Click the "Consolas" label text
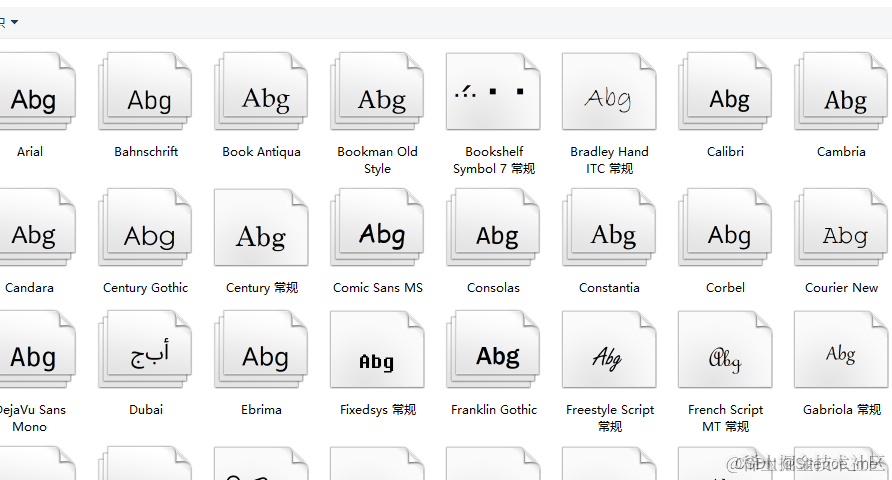 (493, 288)
